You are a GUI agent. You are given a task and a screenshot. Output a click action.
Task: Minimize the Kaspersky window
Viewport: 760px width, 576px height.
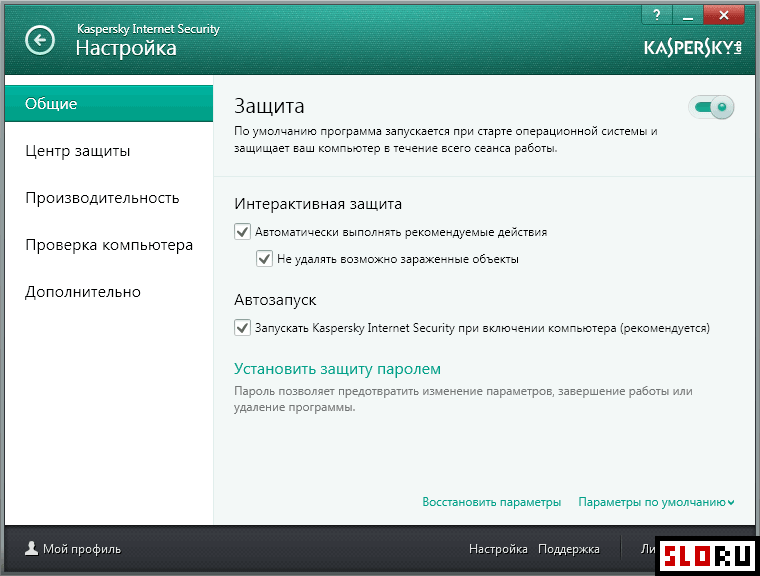point(687,15)
